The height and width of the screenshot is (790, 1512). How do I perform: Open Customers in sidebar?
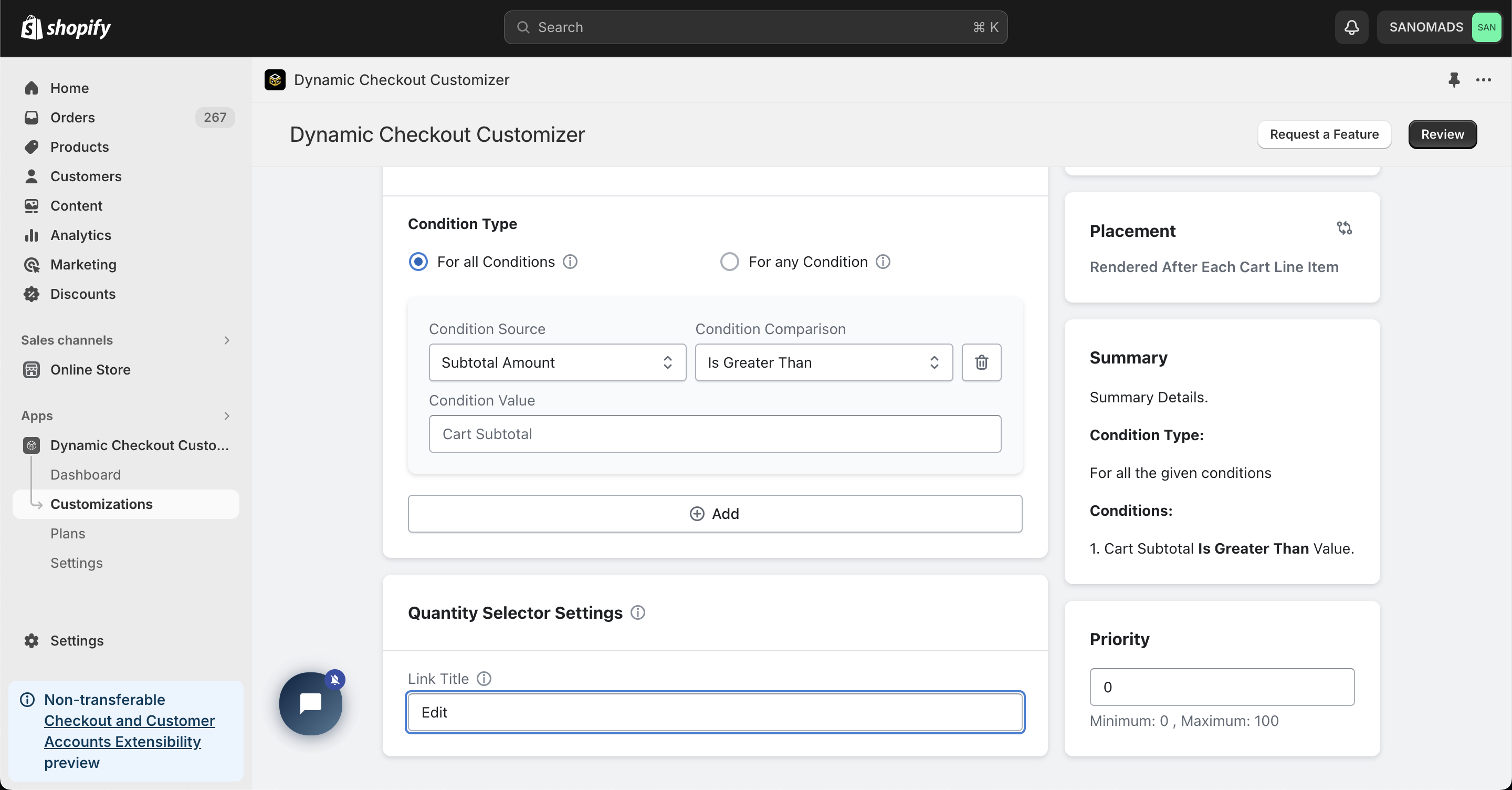click(x=125, y=176)
